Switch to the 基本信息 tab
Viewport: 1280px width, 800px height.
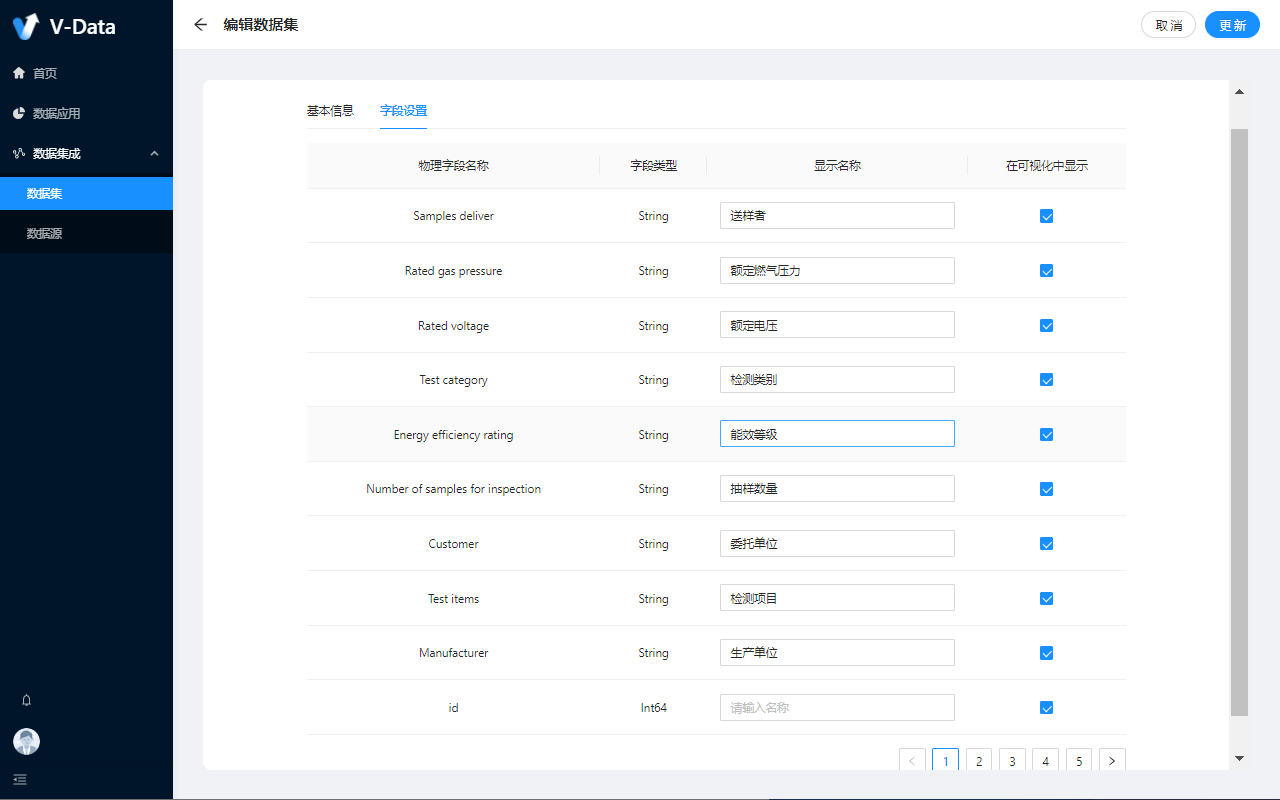tap(330, 111)
